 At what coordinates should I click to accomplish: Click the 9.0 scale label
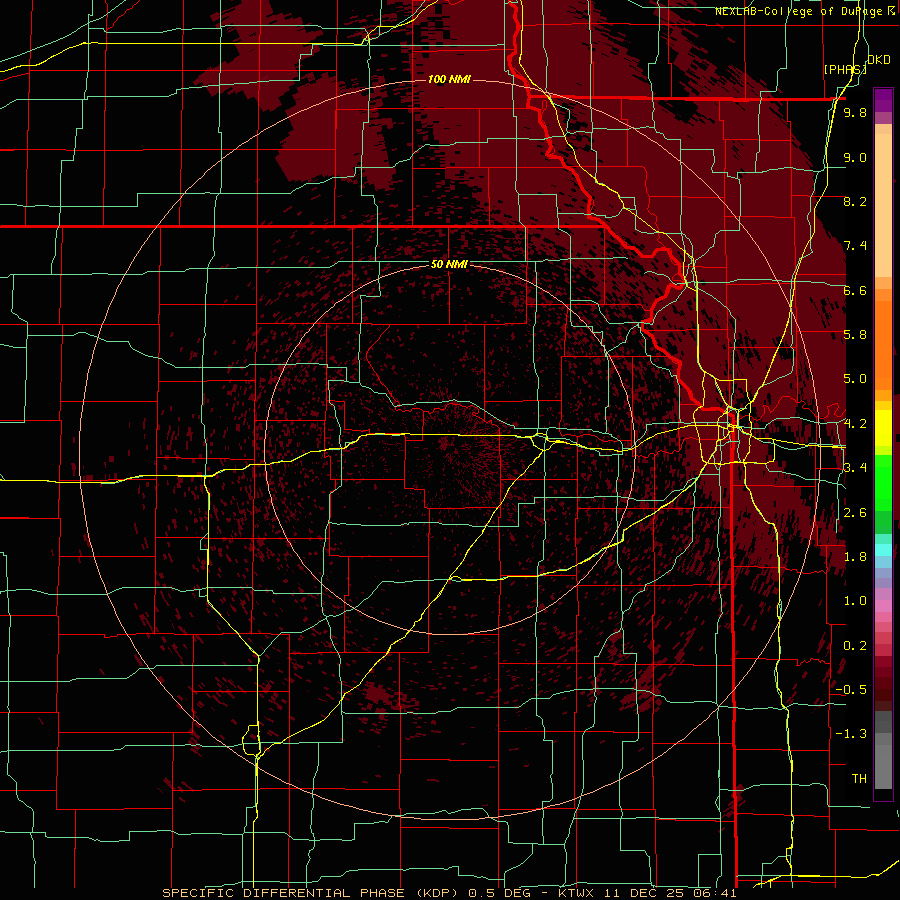(x=855, y=157)
